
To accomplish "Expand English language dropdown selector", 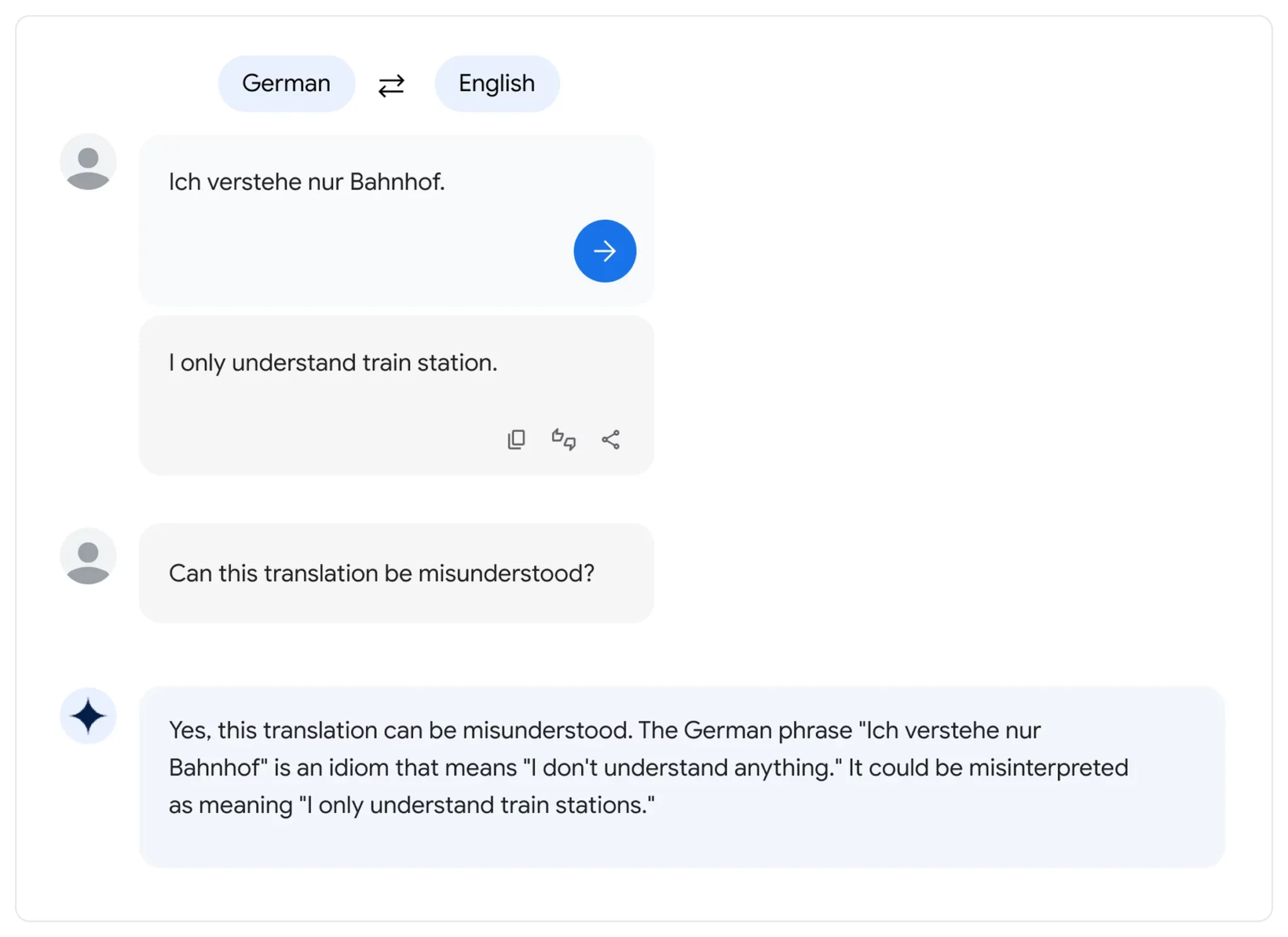I will pyautogui.click(x=496, y=83).
